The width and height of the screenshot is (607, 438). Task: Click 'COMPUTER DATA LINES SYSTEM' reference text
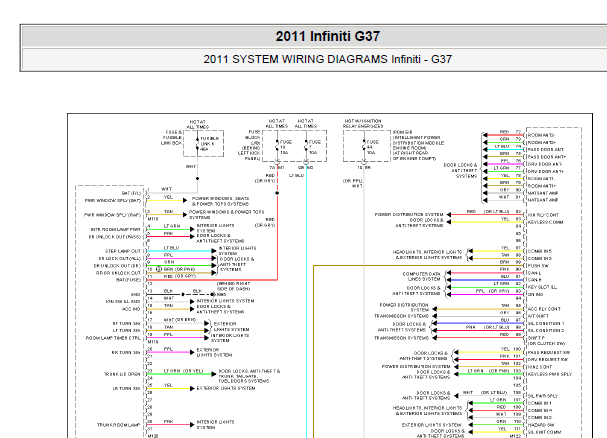tap(422, 277)
